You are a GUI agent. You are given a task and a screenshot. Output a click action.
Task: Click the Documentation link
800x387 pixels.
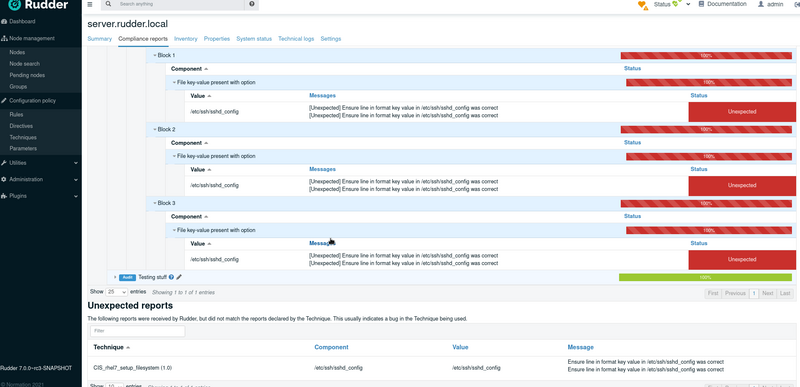pos(727,4)
